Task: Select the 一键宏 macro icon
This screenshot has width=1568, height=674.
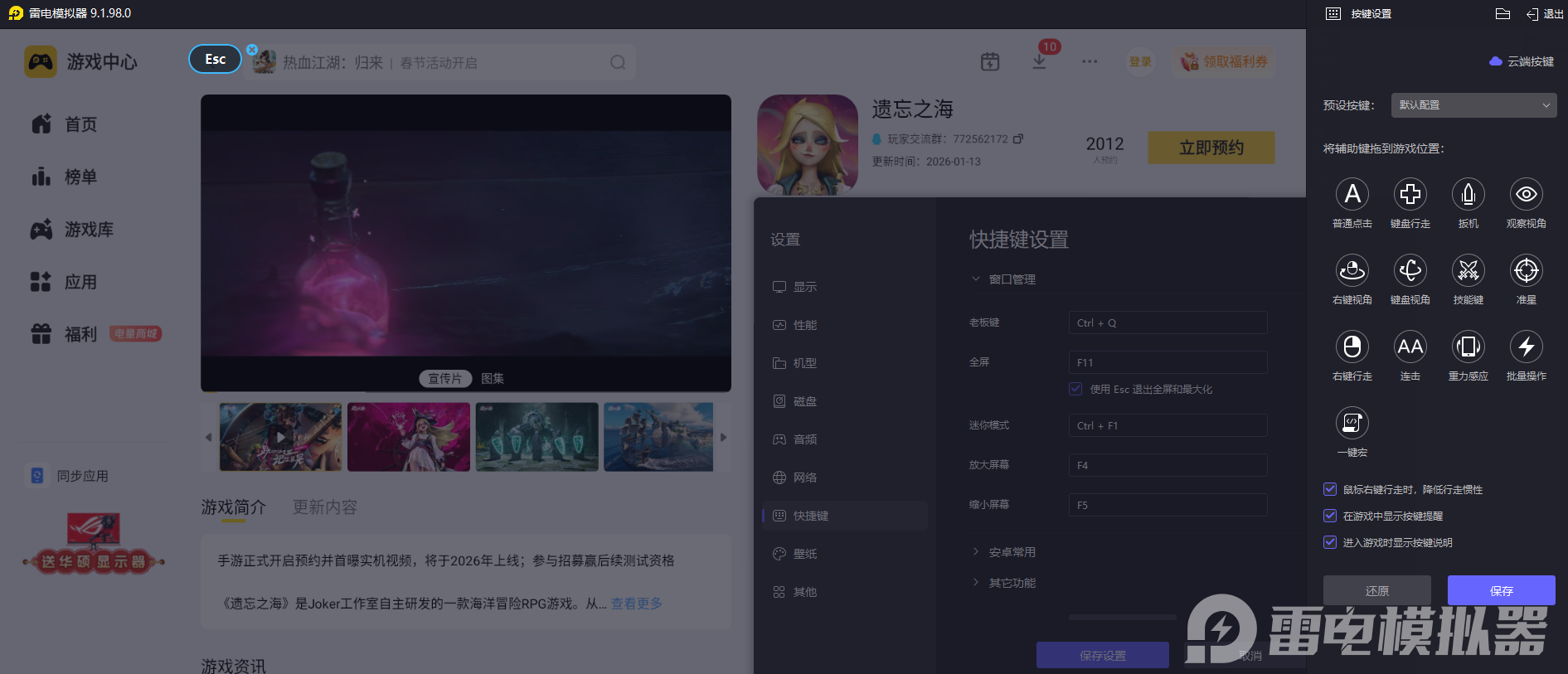Action: [x=1352, y=424]
